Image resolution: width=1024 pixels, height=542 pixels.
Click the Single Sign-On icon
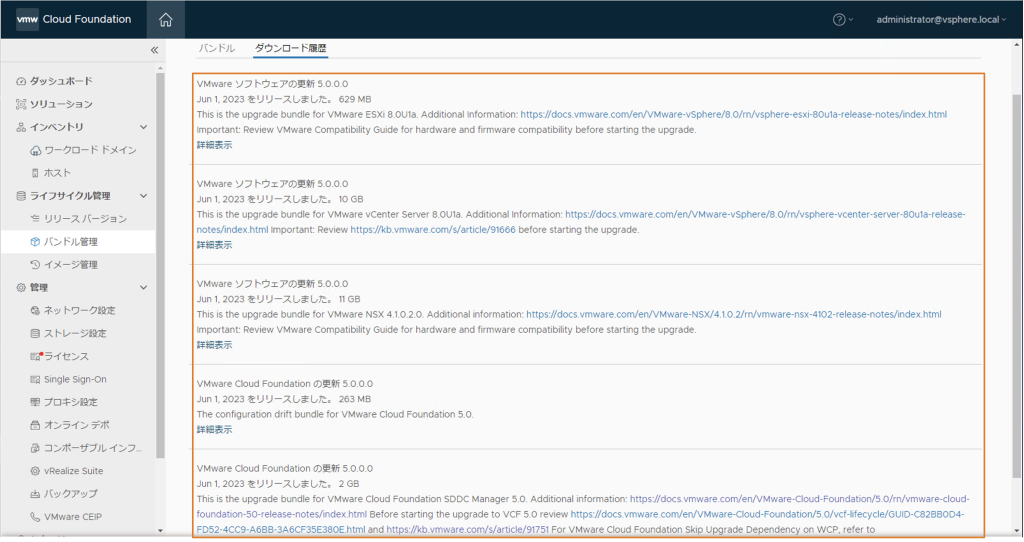pyautogui.click(x=35, y=379)
